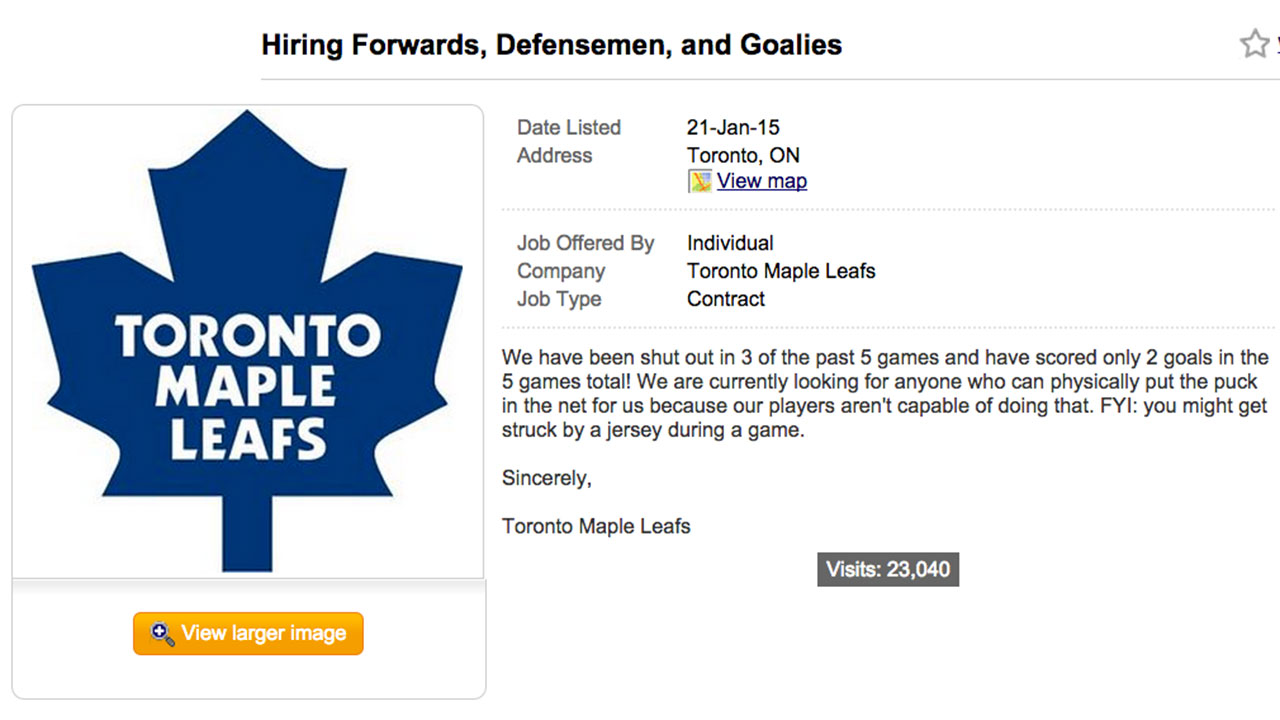Open the View map link
The width and height of the screenshot is (1280, 720).
pos(761,181)
